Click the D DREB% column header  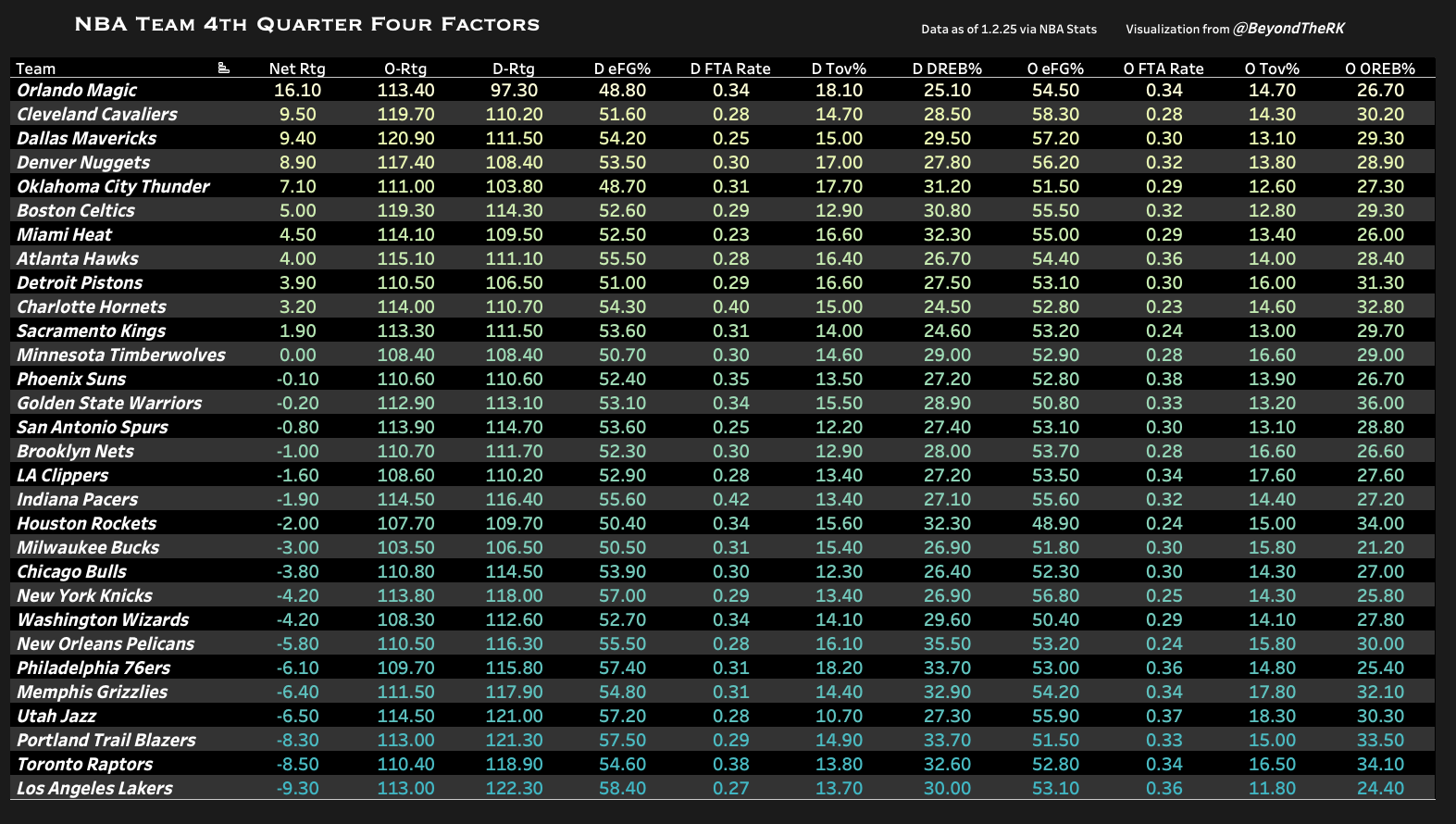[947, 69]
